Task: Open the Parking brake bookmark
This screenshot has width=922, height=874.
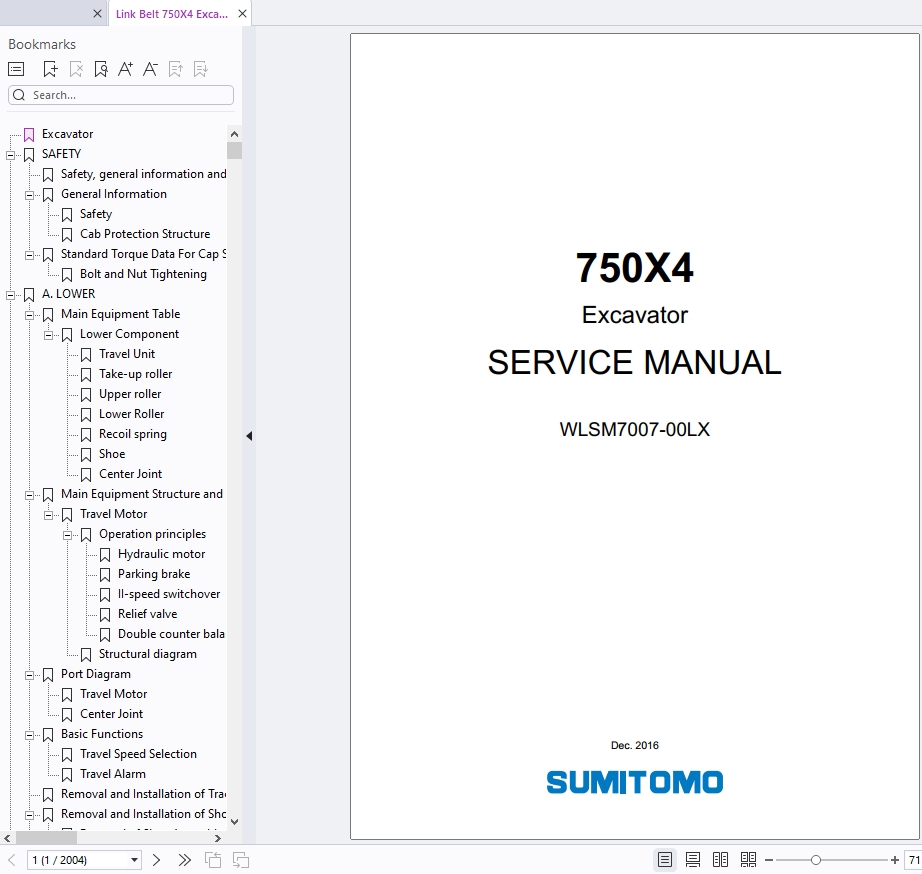Action: click(x=153, y=574)
